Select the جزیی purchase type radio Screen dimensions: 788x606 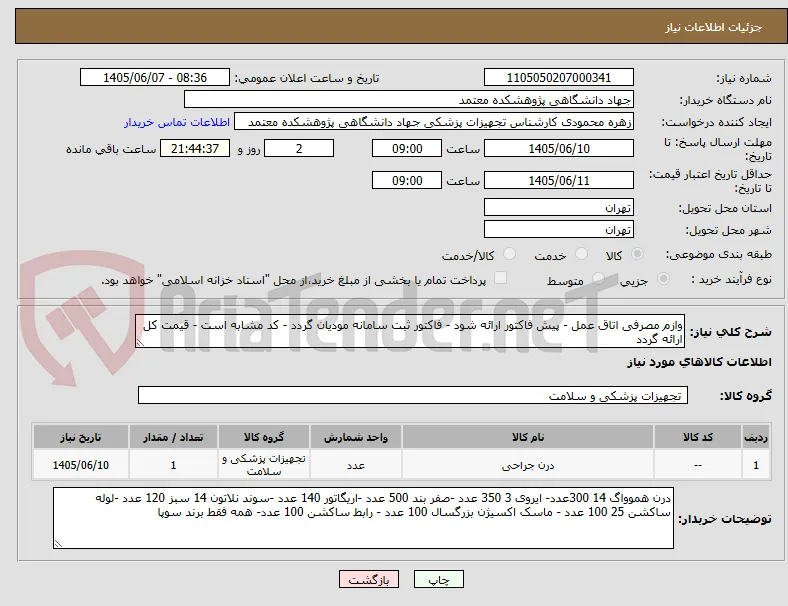pos(663,278)
